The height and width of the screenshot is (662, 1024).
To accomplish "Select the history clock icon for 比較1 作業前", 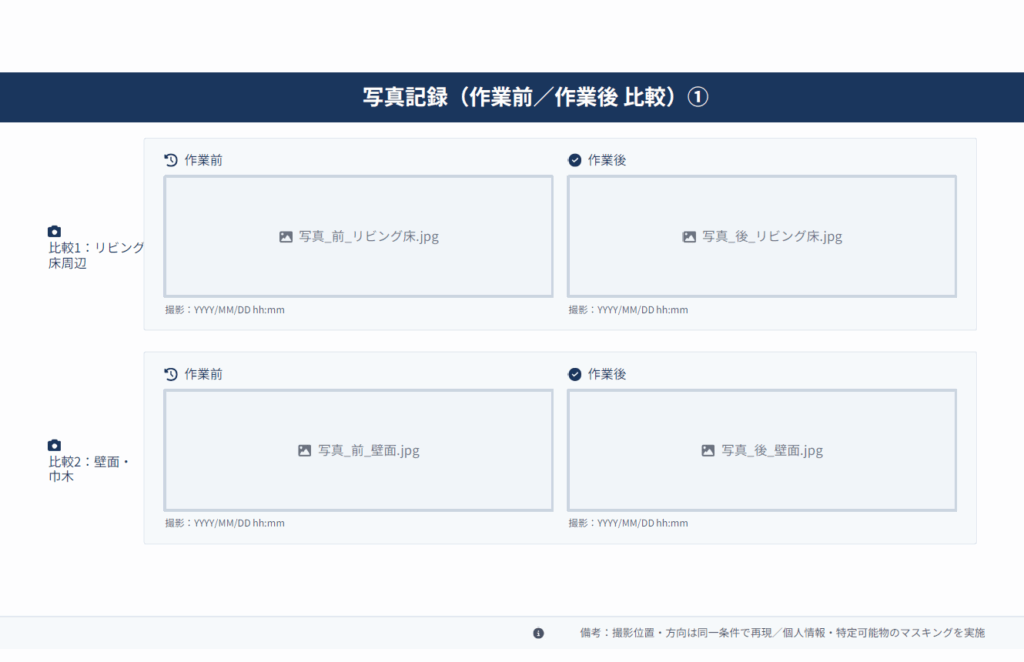I will [170, 158].
